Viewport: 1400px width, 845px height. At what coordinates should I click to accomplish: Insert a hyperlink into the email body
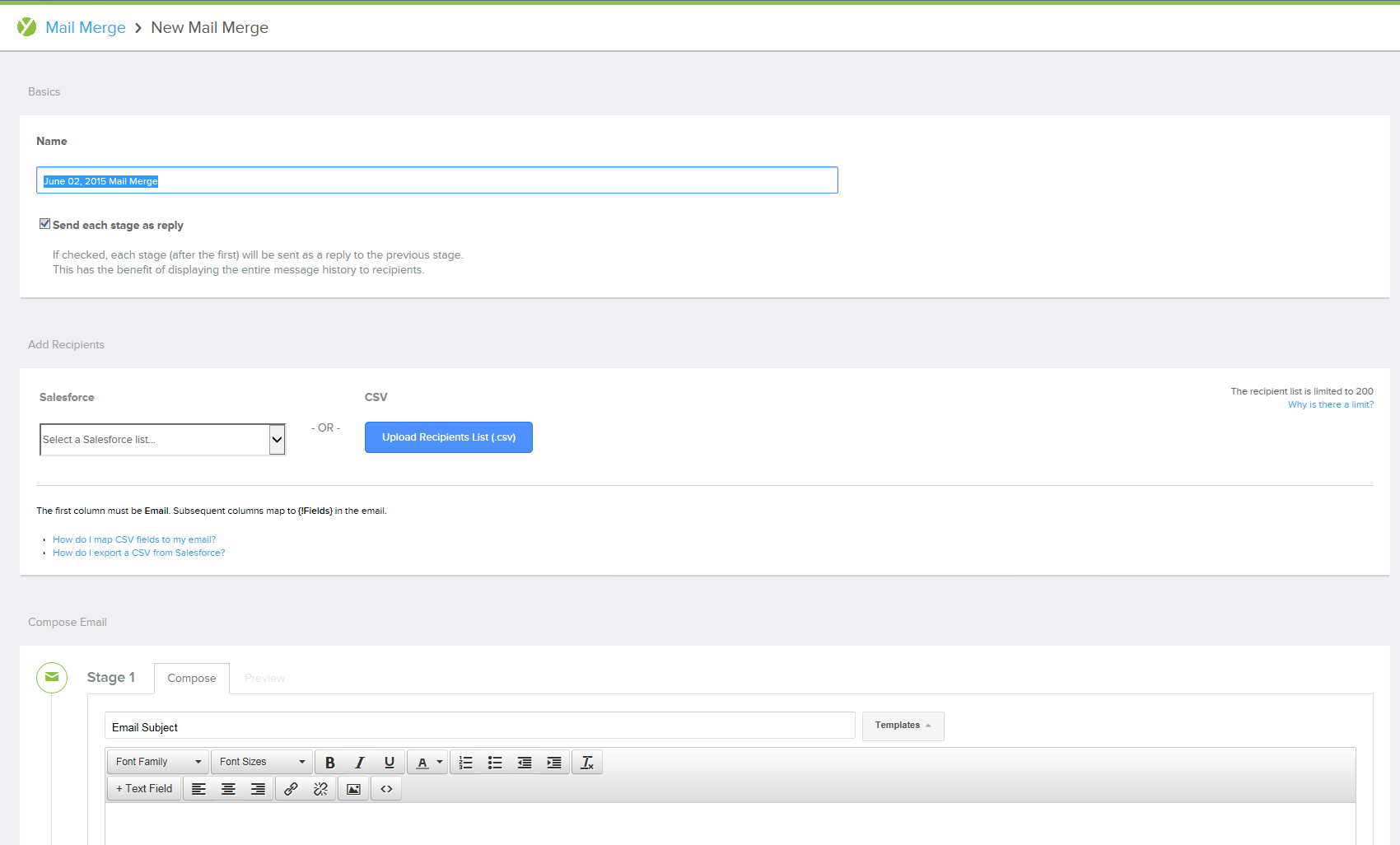click(x=291, y=788)
